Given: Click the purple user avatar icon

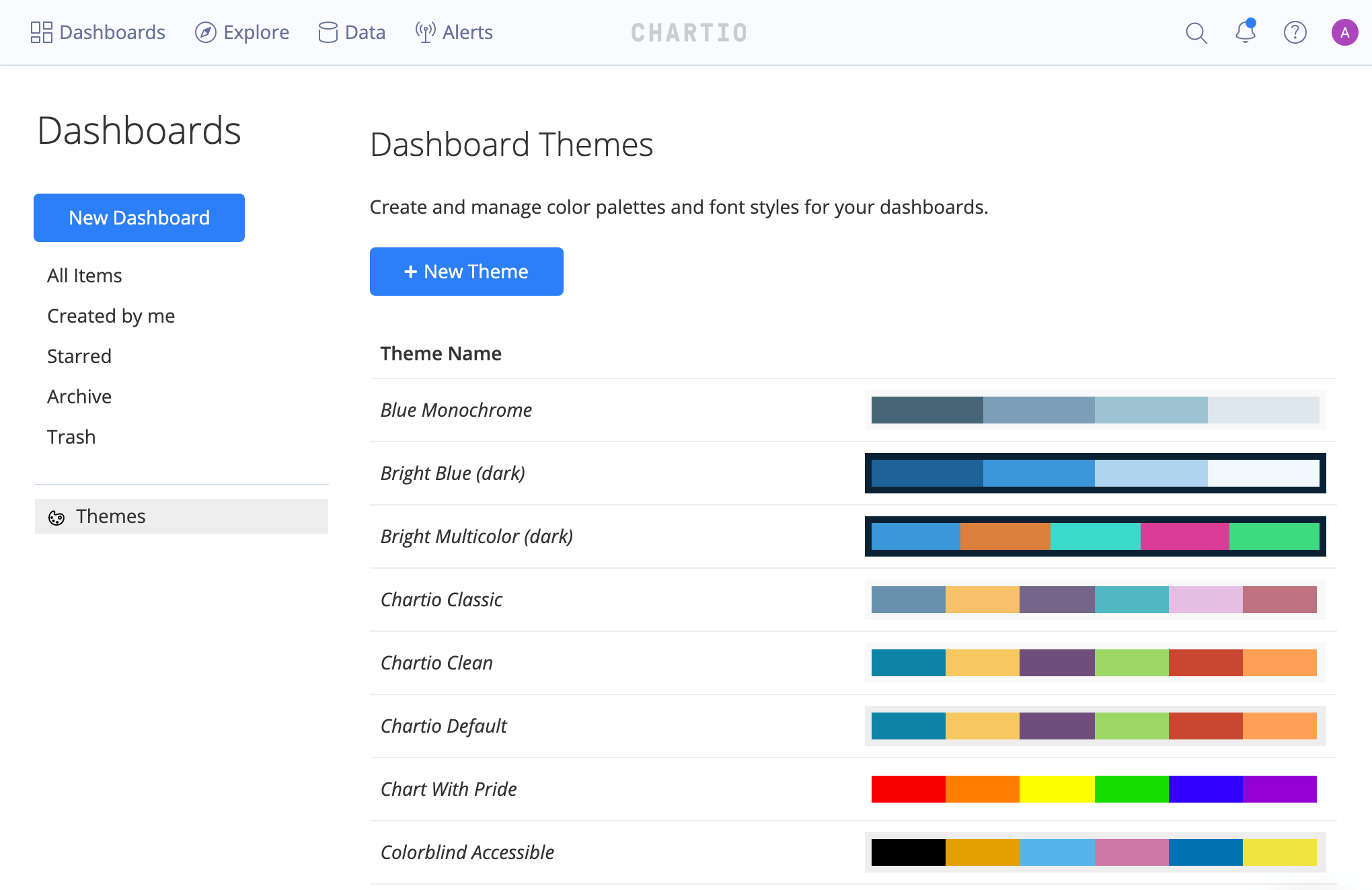Looking at the screenshot, I should 1345,32.
